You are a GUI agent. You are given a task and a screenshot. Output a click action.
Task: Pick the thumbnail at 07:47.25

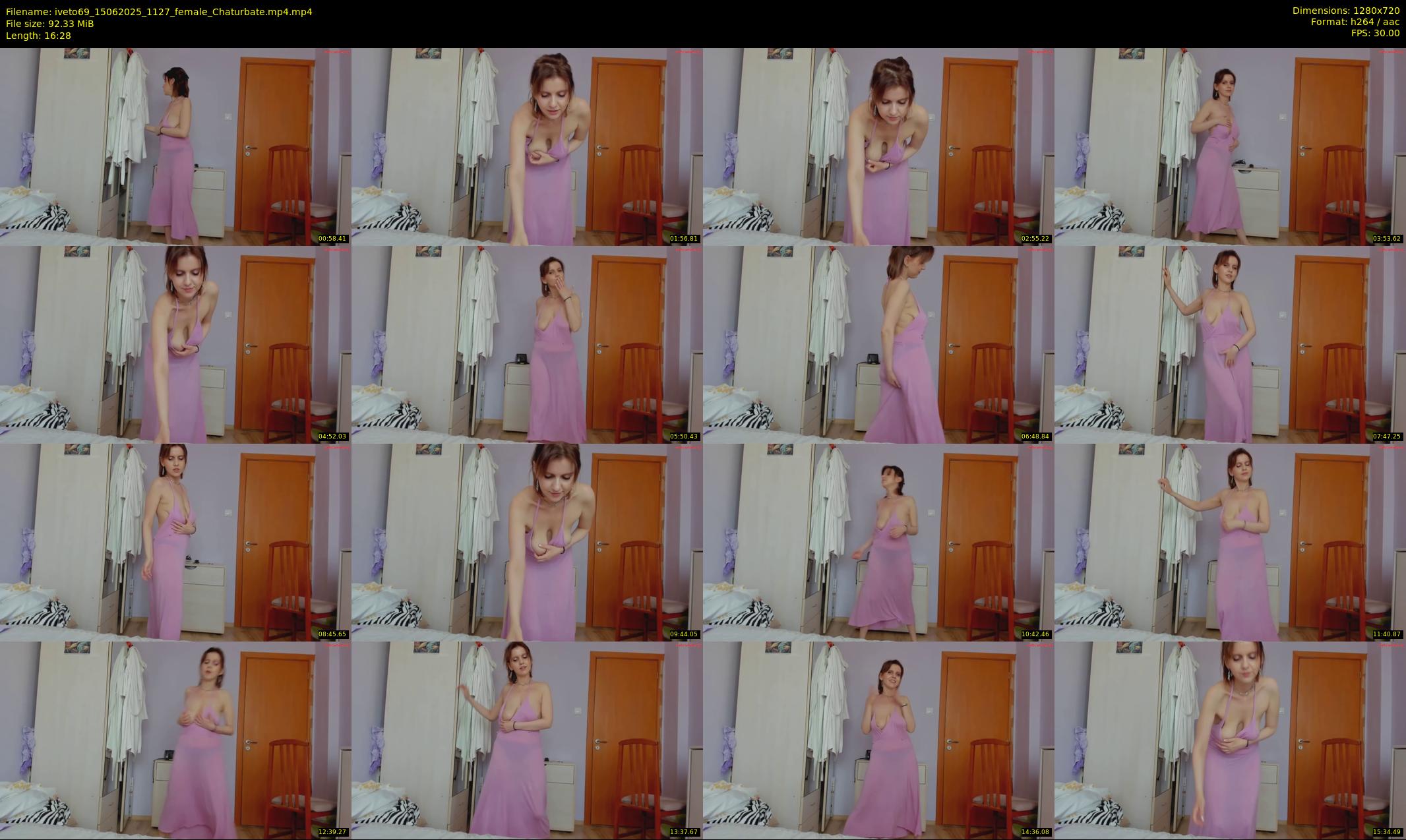click(1230, 344)
